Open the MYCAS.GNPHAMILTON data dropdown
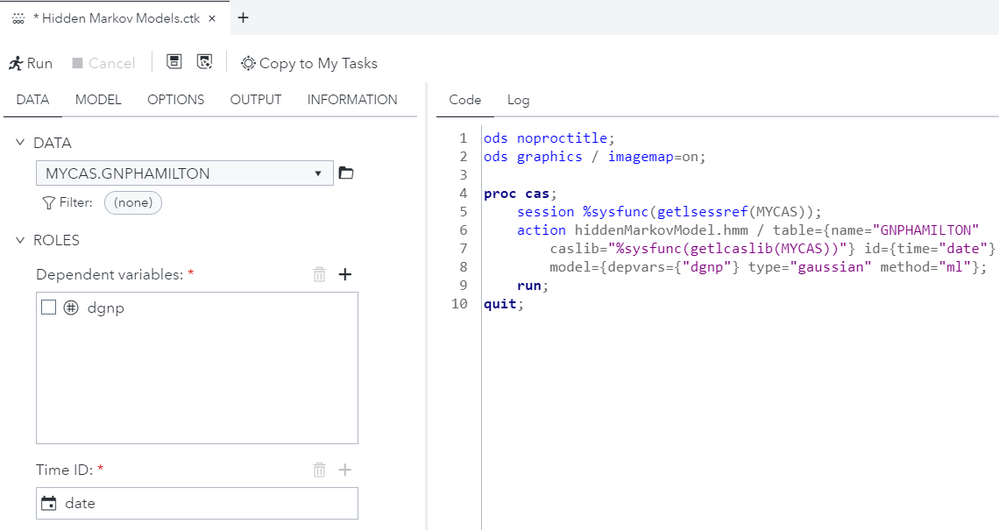The image size is (999, 530). (x=184, y=173)
